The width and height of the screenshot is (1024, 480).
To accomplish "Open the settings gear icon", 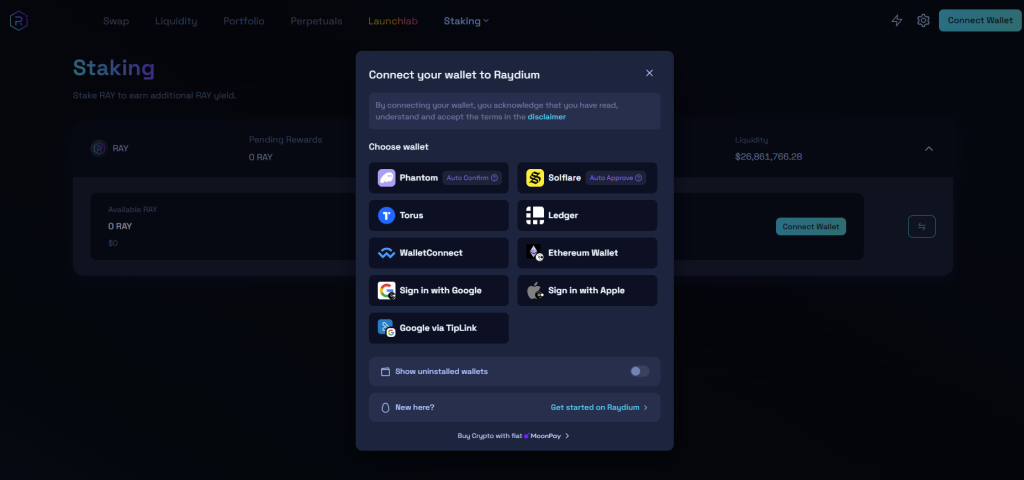I will click(x=923, y=21).
